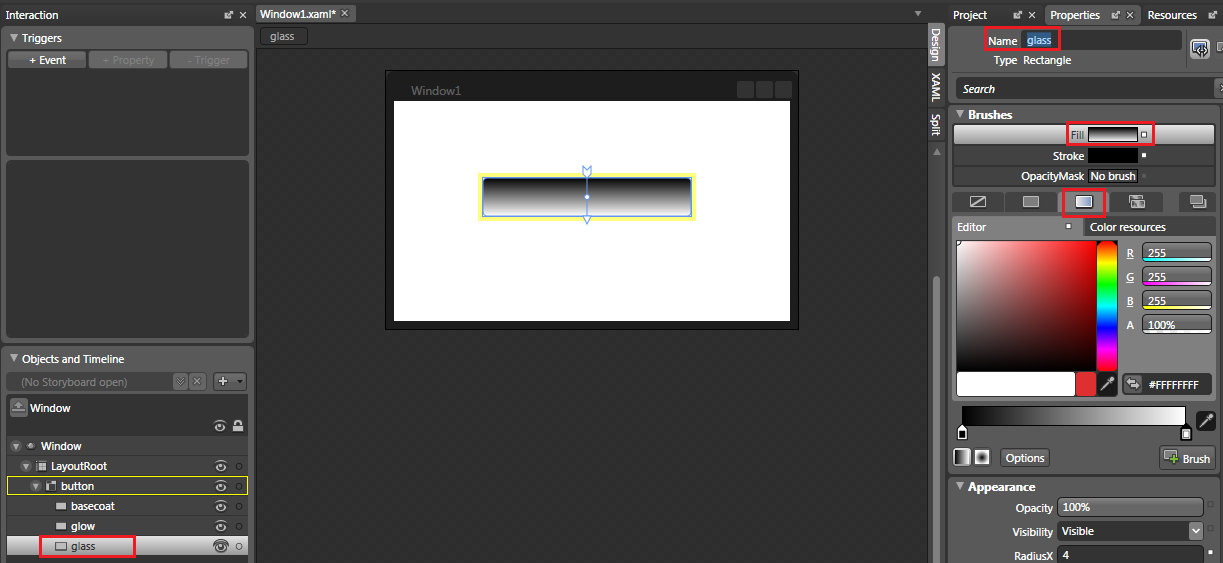Toggle visibility of the glow layer

220,526
